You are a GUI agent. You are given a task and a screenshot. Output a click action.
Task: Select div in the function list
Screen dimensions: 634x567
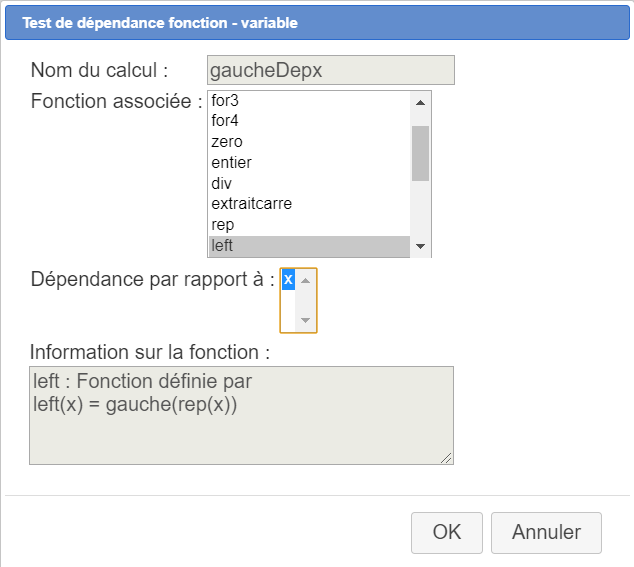(308, 183)
